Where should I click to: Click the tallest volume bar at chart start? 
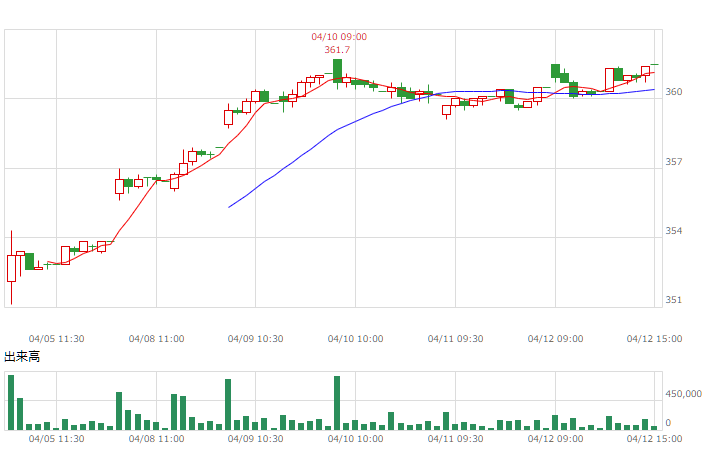pos(11,402)
